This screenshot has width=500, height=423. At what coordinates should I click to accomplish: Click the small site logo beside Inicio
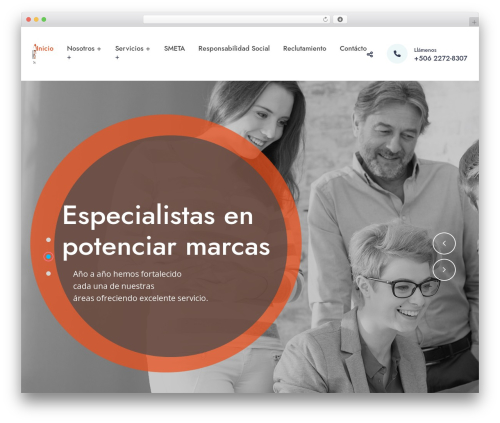pos(34,54)
